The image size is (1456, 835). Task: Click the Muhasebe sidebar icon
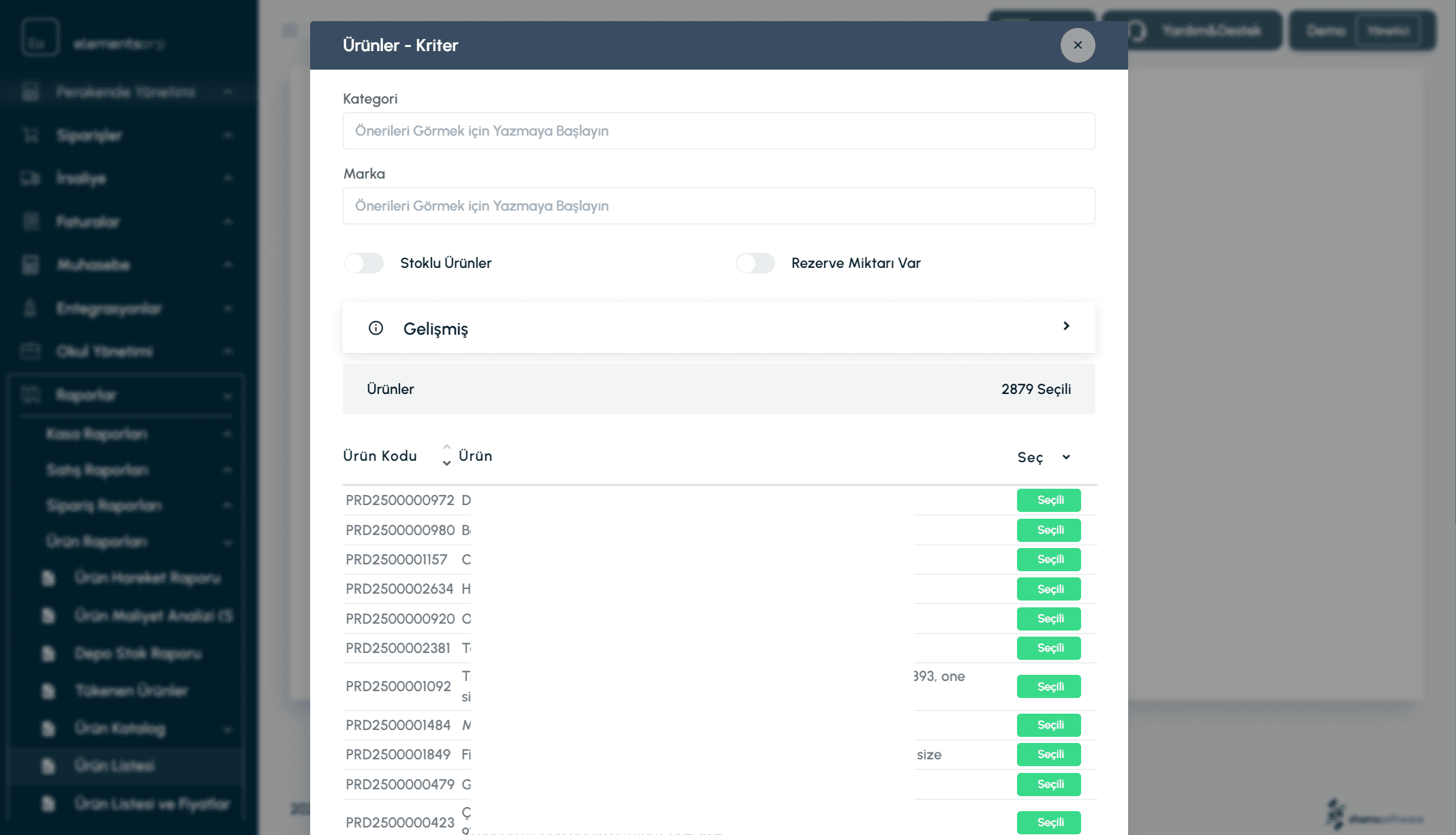[31, 264]
